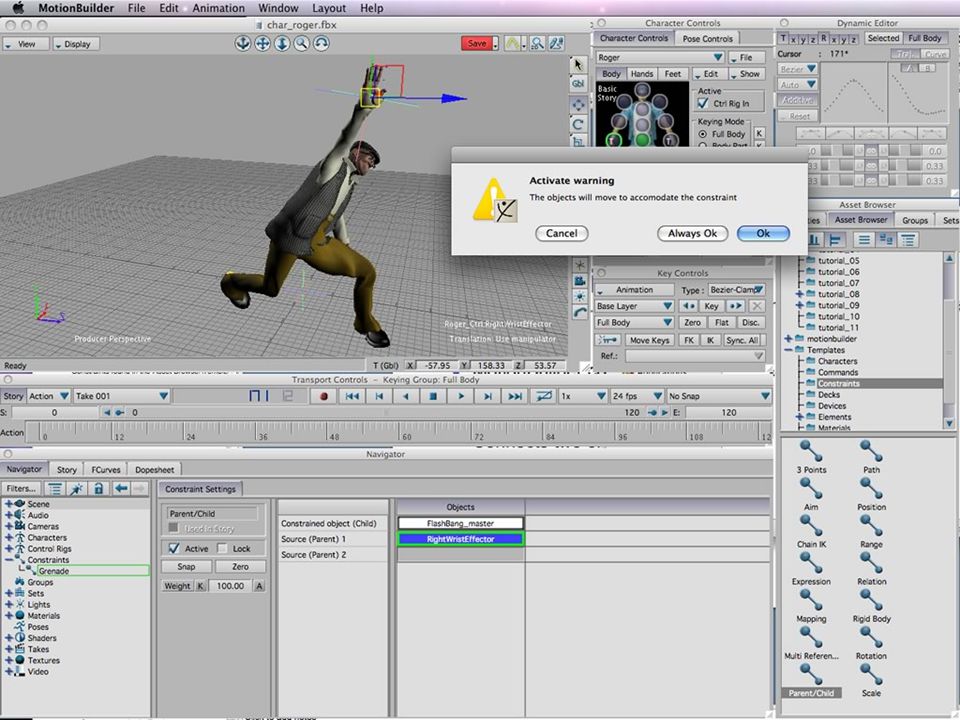Screen dimensions: 960x720
Task: Open the Base Layer dropdown
Action: 634,306
